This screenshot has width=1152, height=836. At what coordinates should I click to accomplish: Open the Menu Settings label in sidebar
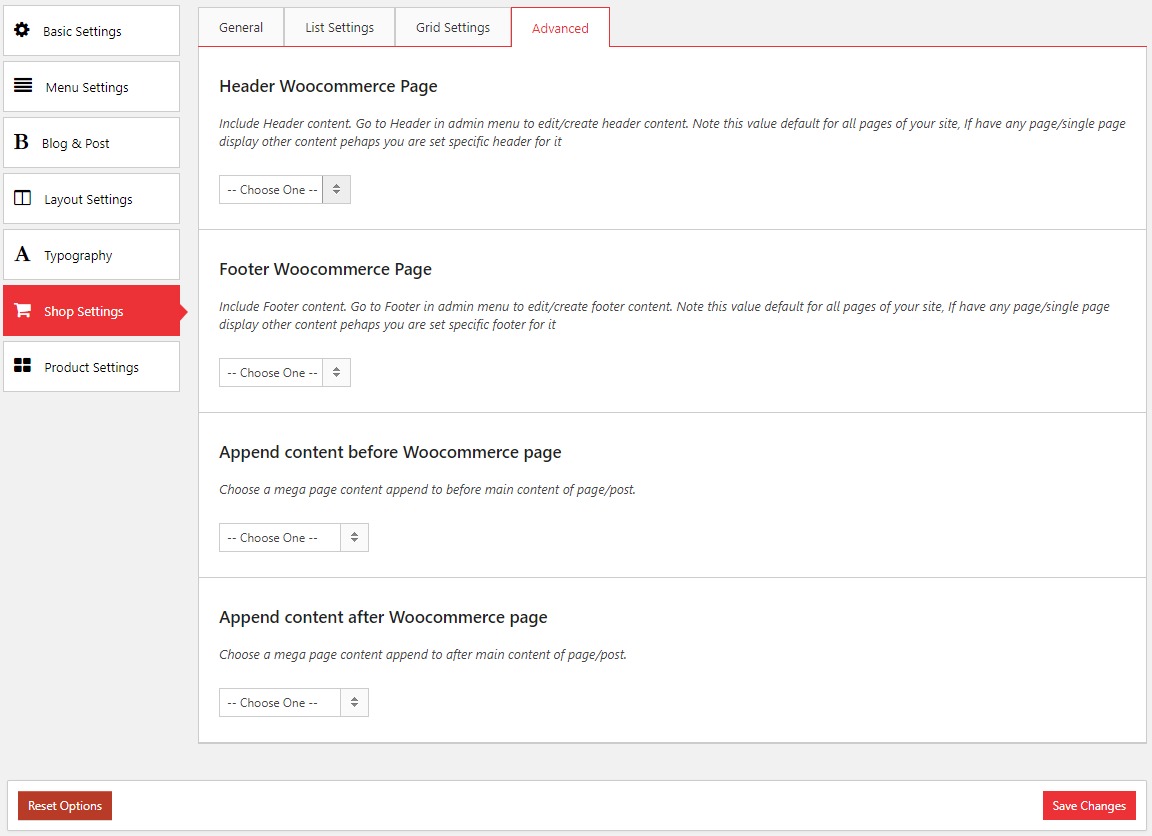pos(87,87)
